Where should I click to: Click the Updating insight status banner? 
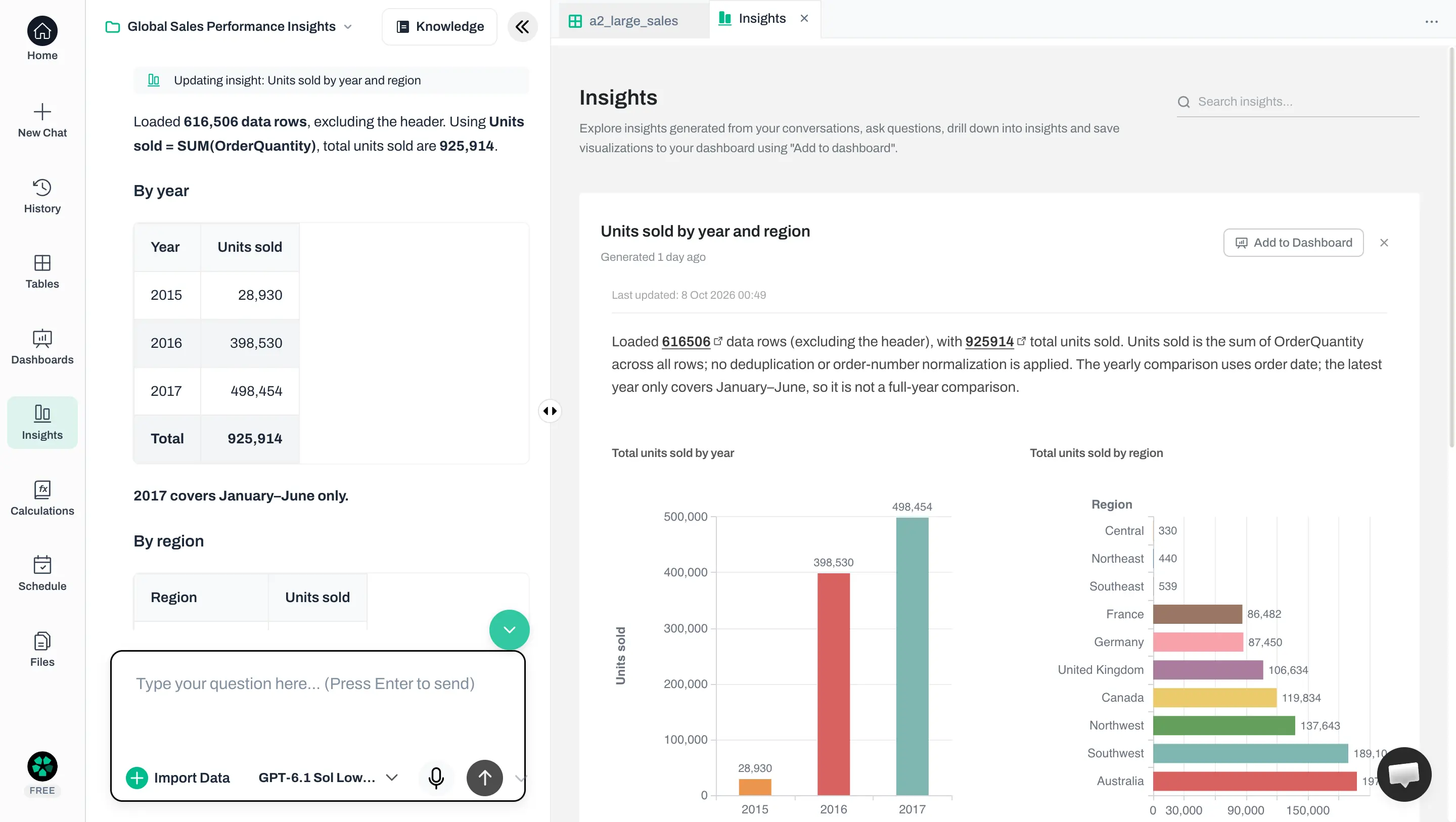pos(331,80)
